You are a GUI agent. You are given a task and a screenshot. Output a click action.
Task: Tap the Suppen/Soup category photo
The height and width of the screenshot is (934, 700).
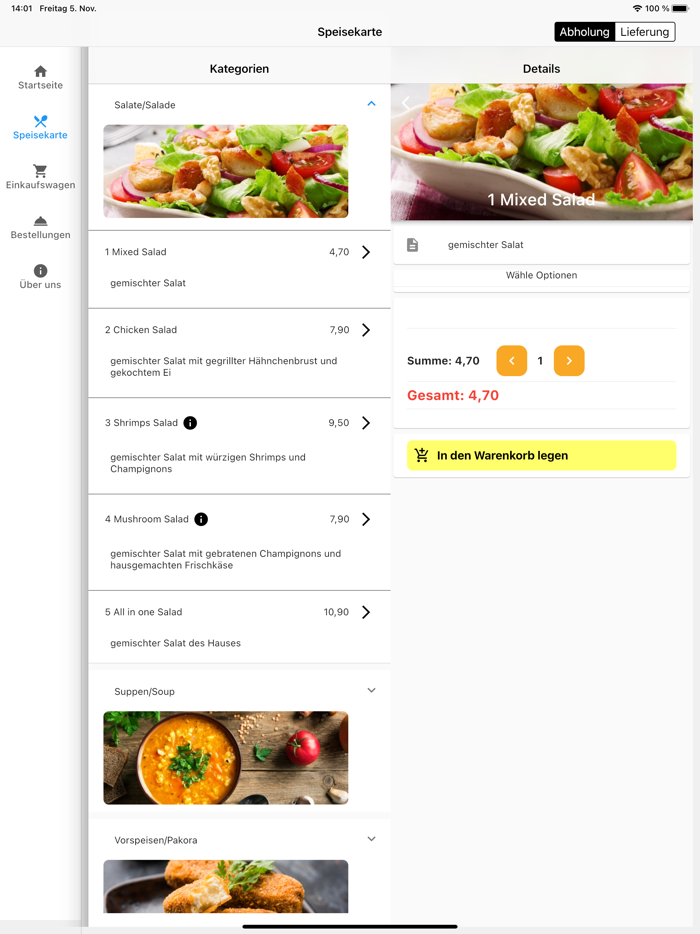pos(226,758)
